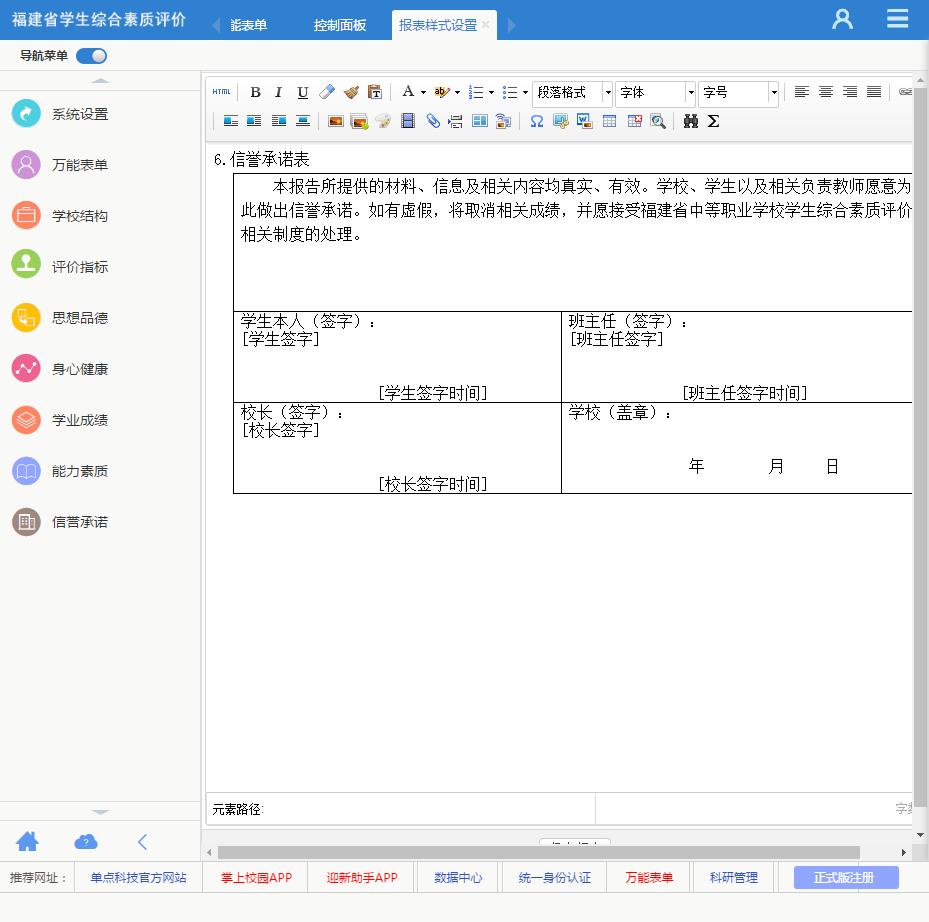Insert a single image
Screen dimensions: 929x922
tap(335, 121)
